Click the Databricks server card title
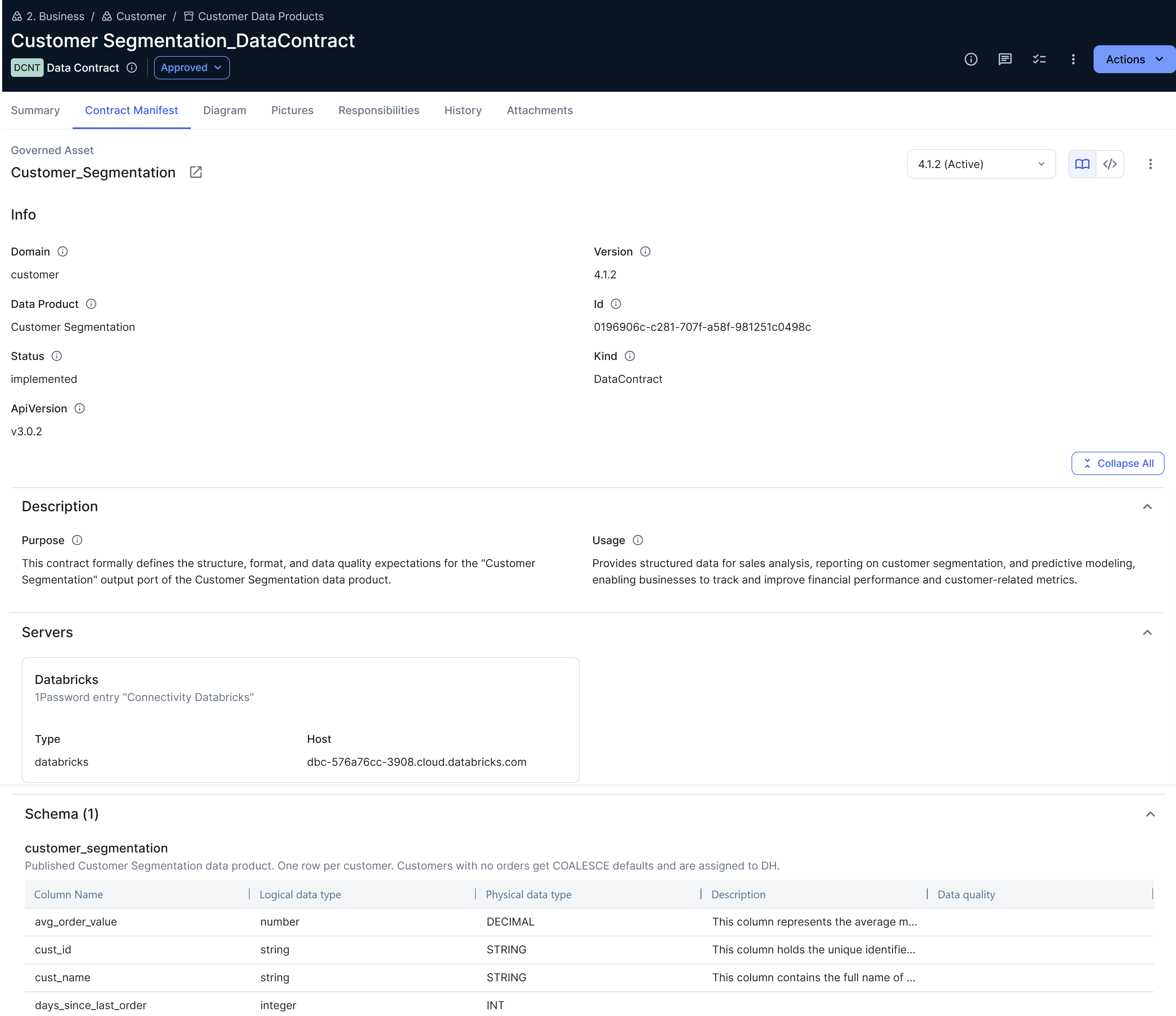Image resolution: width=1176 pixels, height=1016 pixels. click(x=66, y=679)
